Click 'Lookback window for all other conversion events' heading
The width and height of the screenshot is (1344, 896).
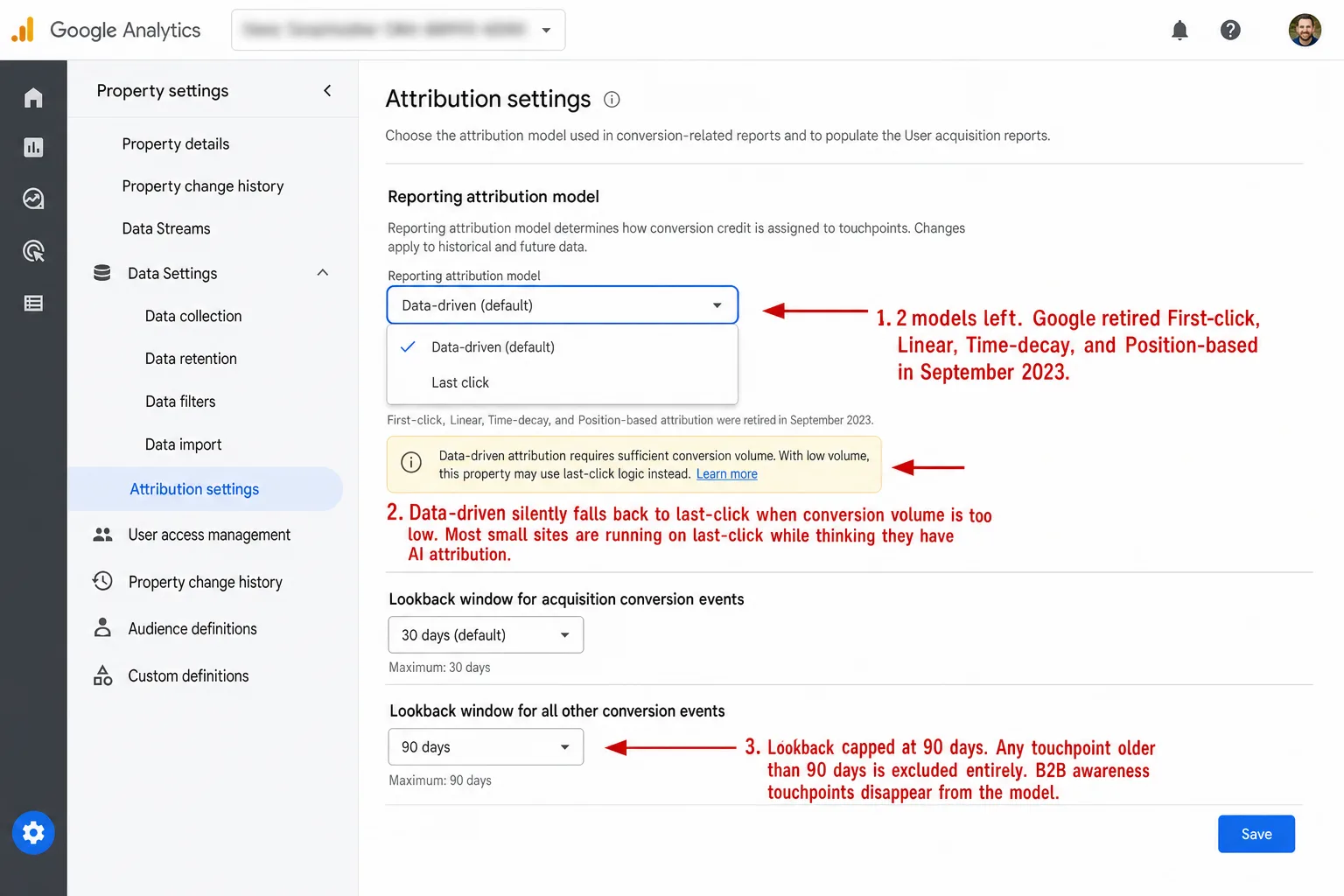(x=557, y=711)
